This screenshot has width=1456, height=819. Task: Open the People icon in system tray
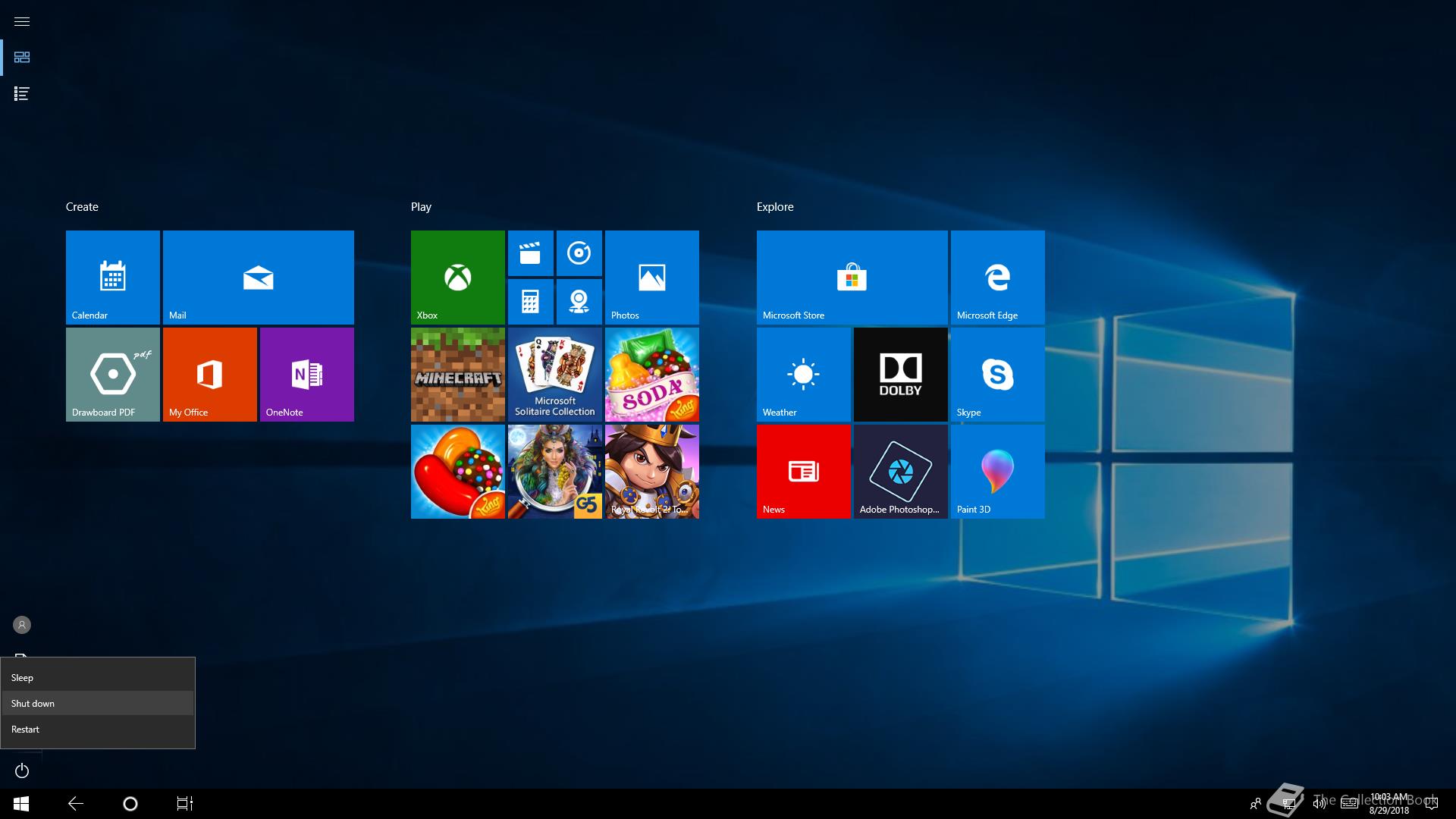pos(1256,804)
